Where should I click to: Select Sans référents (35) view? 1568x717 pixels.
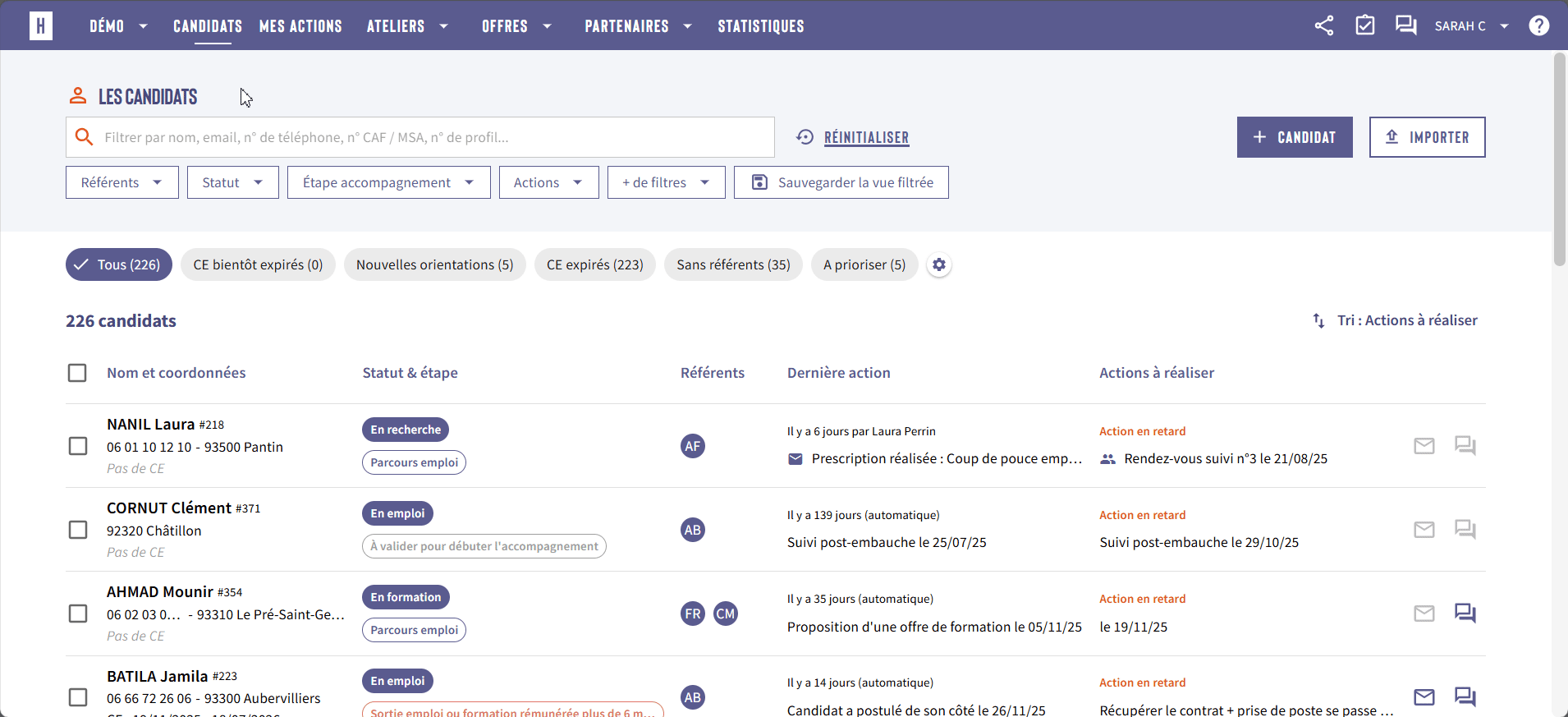coord(733,264)
